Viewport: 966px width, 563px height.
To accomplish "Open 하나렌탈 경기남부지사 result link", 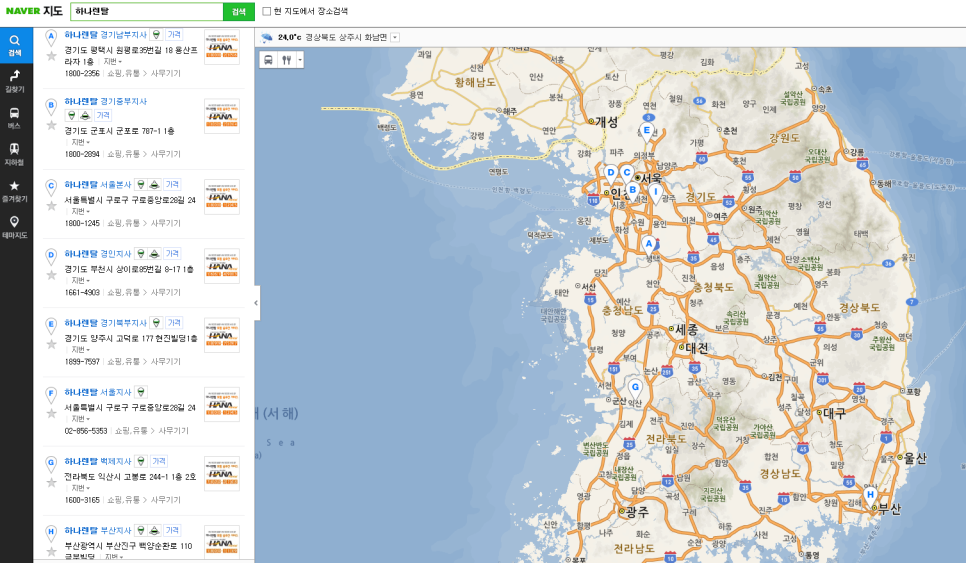I will (x=105, y=35).
